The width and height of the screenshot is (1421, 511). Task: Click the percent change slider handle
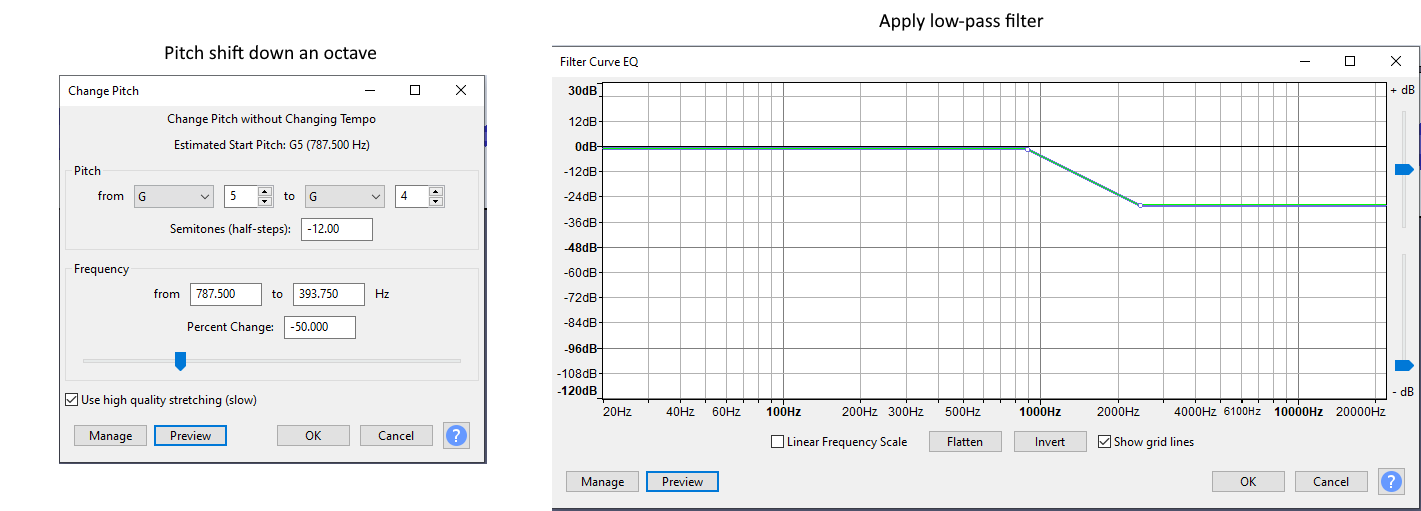point(180,360)
